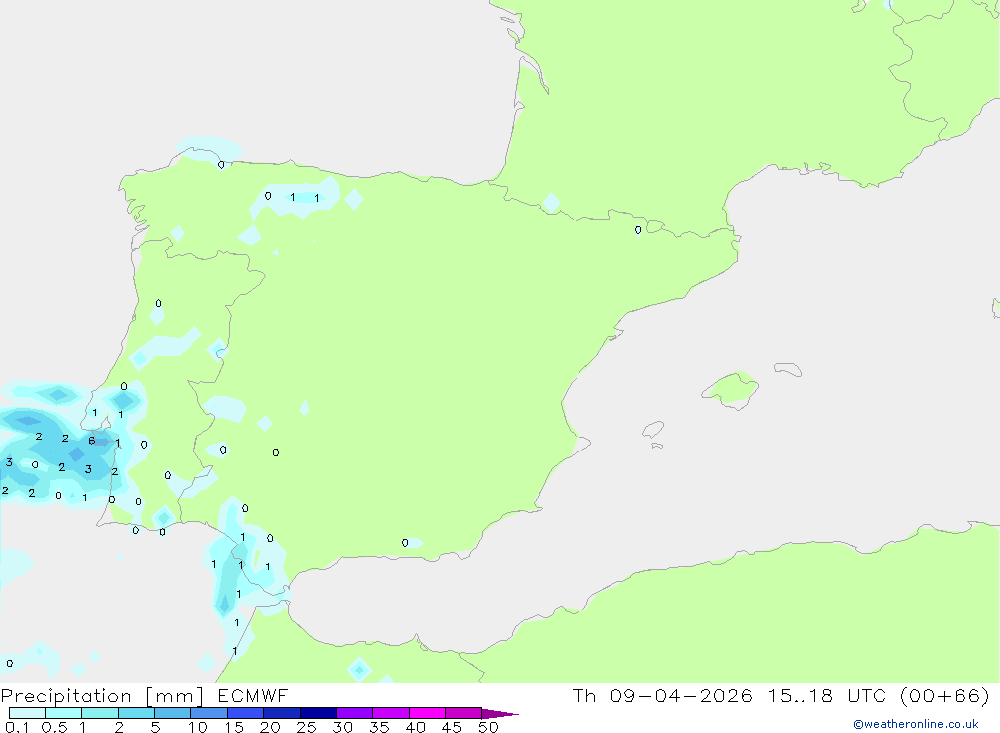This screenshot has height=733, width=1000.
Task: Click the '30' legend scale label
Action: pos(342,727)
